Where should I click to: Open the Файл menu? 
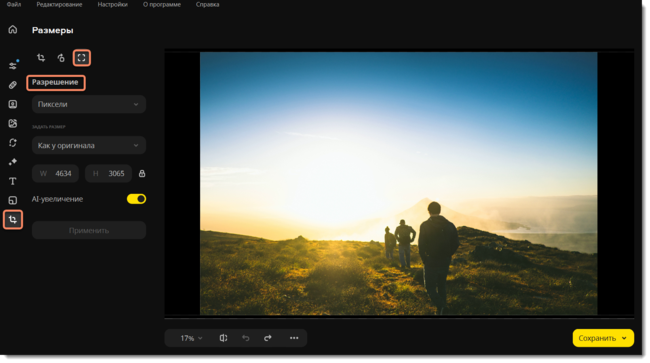click(14, 5)
